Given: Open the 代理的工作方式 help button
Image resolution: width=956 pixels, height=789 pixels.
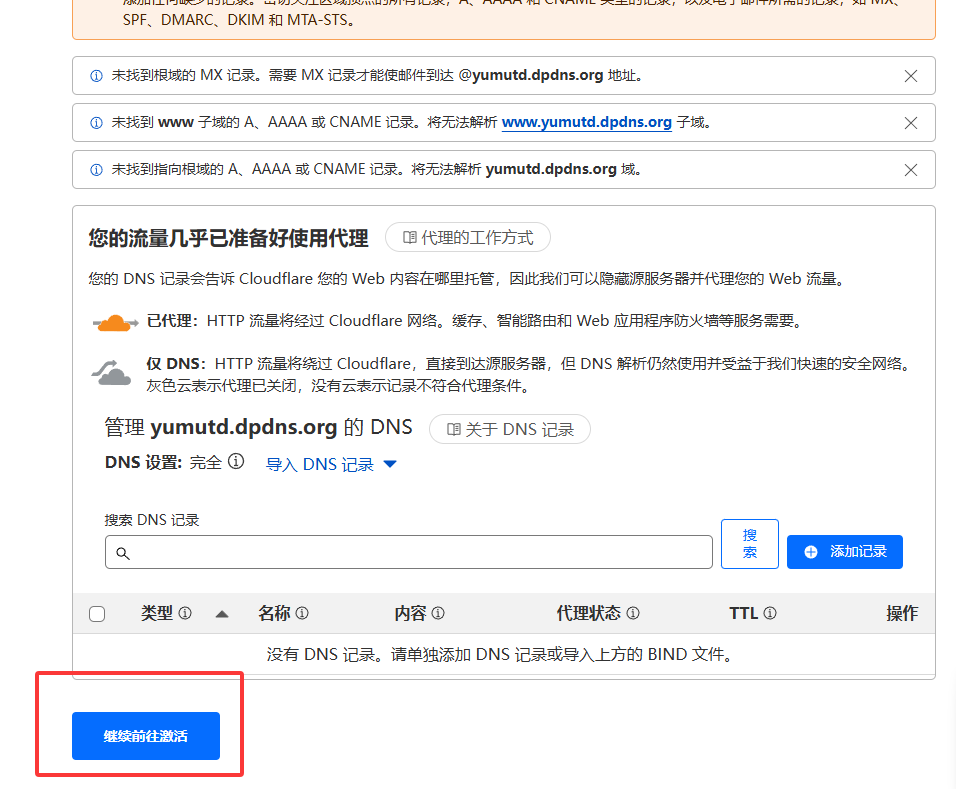Looking at the screenshot, I should (x=468, y=237).
